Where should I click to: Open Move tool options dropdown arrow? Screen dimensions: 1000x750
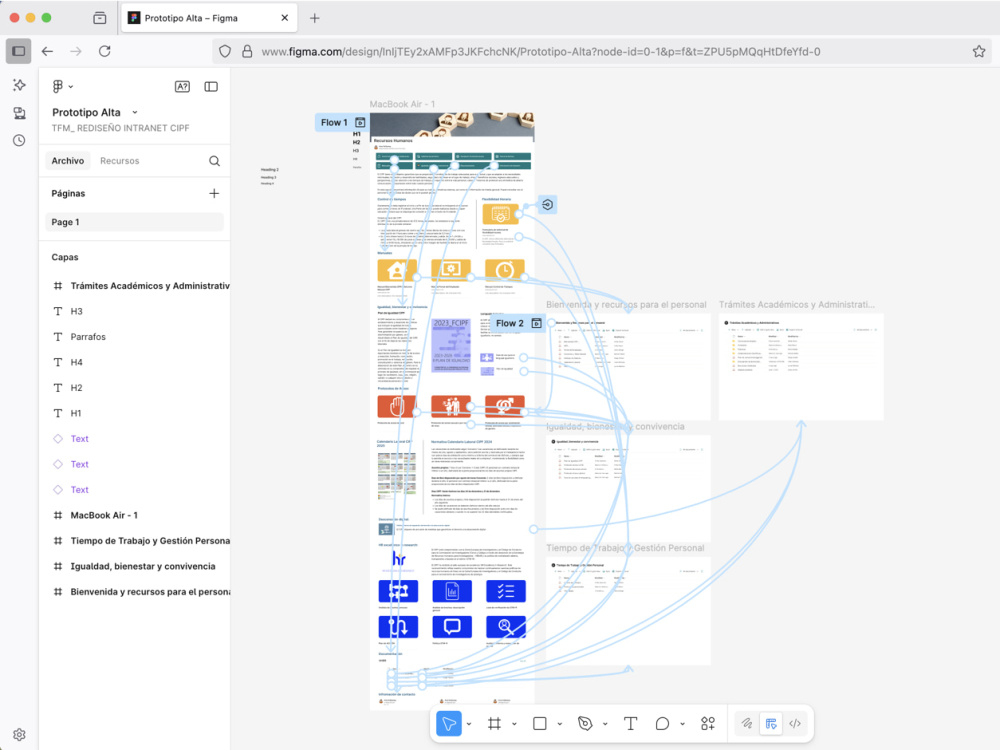[x=469, y=724]
